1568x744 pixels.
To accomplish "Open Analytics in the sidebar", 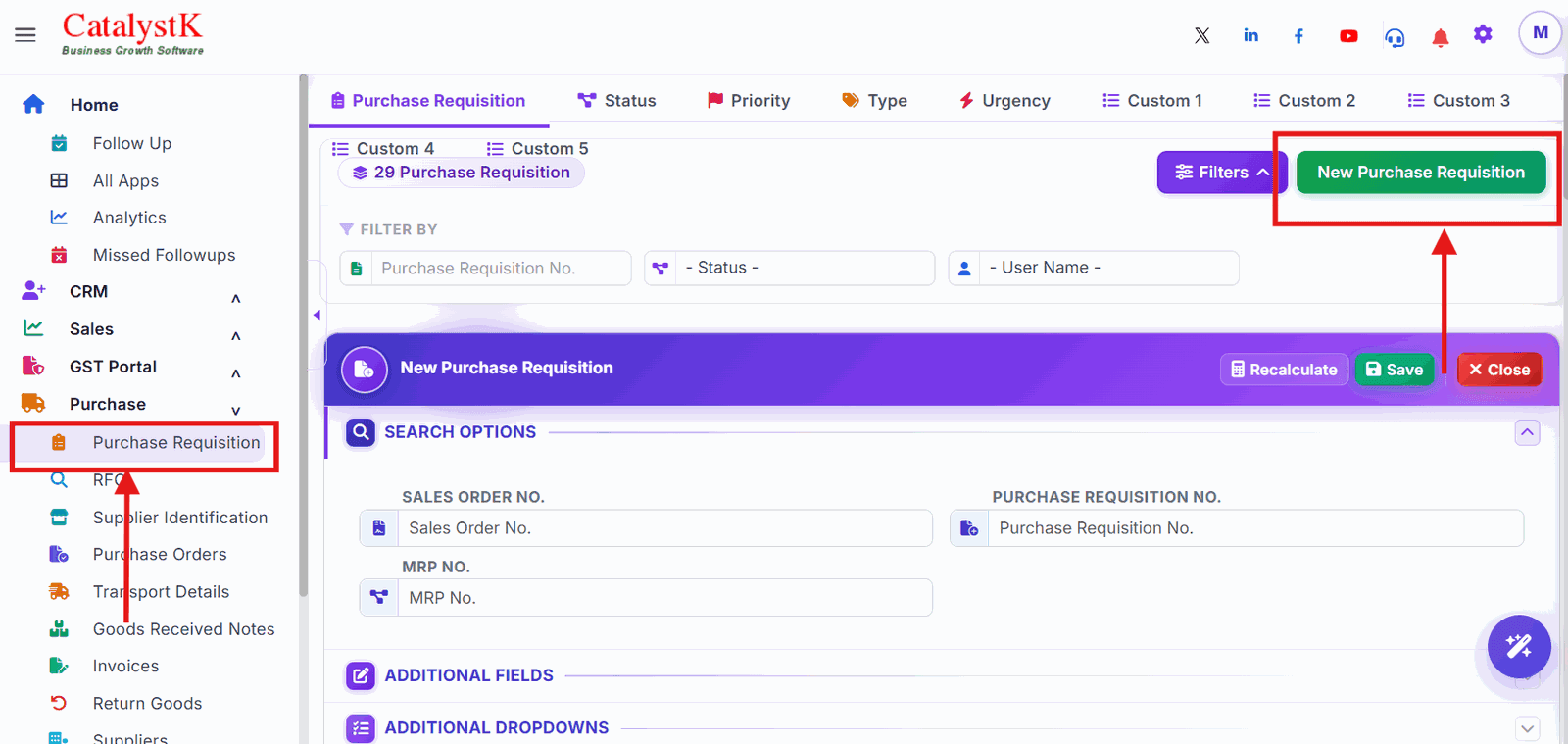I will coord(129,218).
